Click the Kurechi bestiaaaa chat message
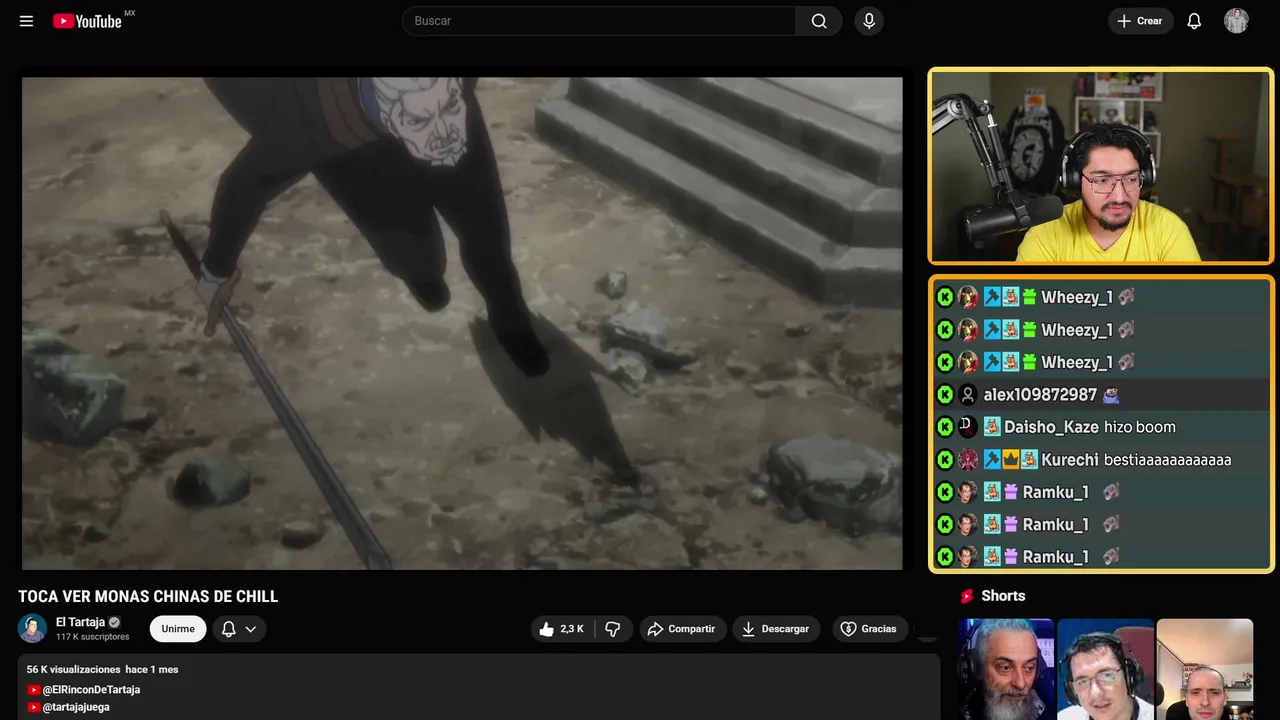The height and width of the screenshot is (720, 1280). pos(1102,460)
